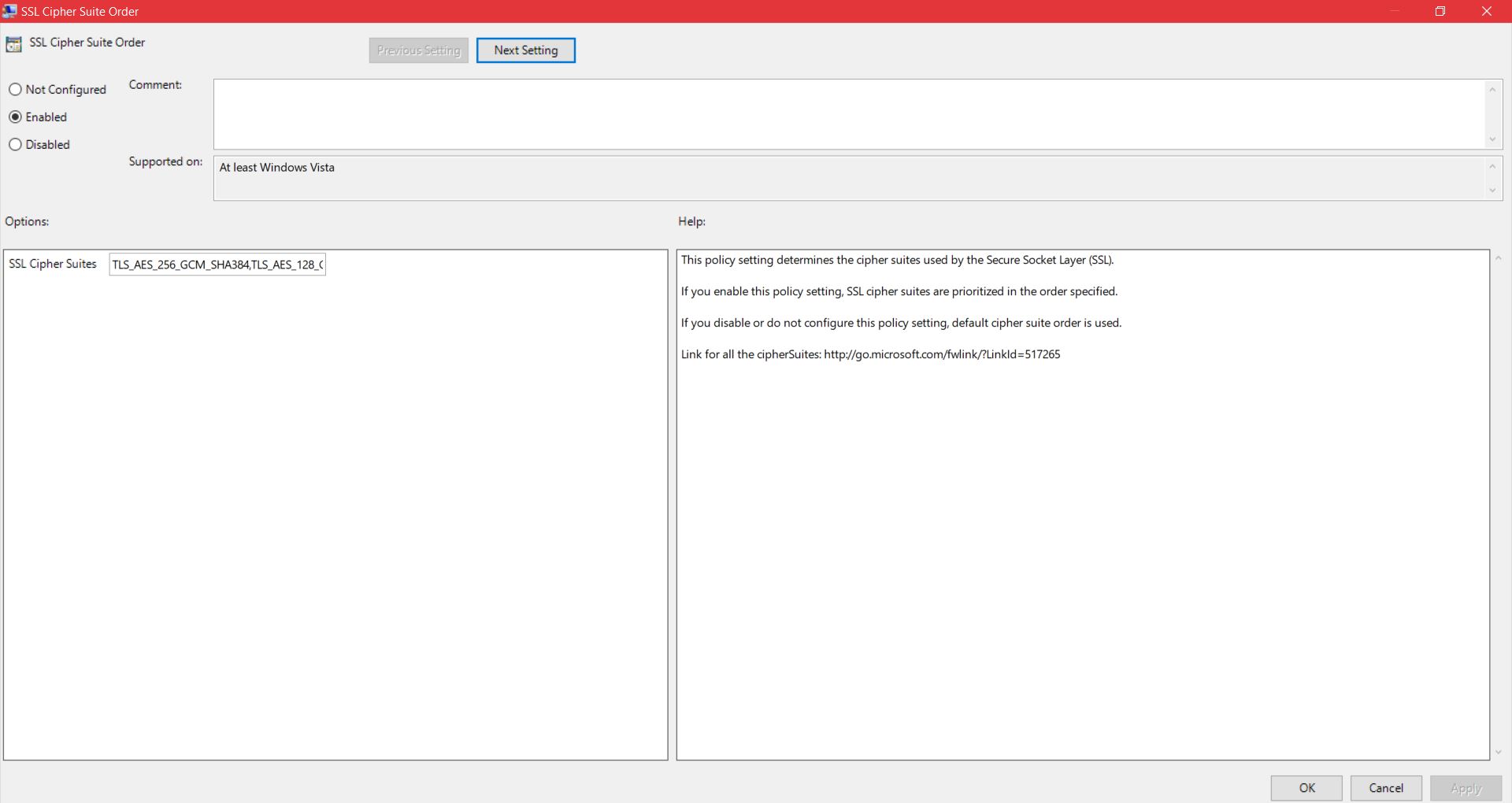
Task: Click the application icon in title bar
Action: tap(12, 11)
